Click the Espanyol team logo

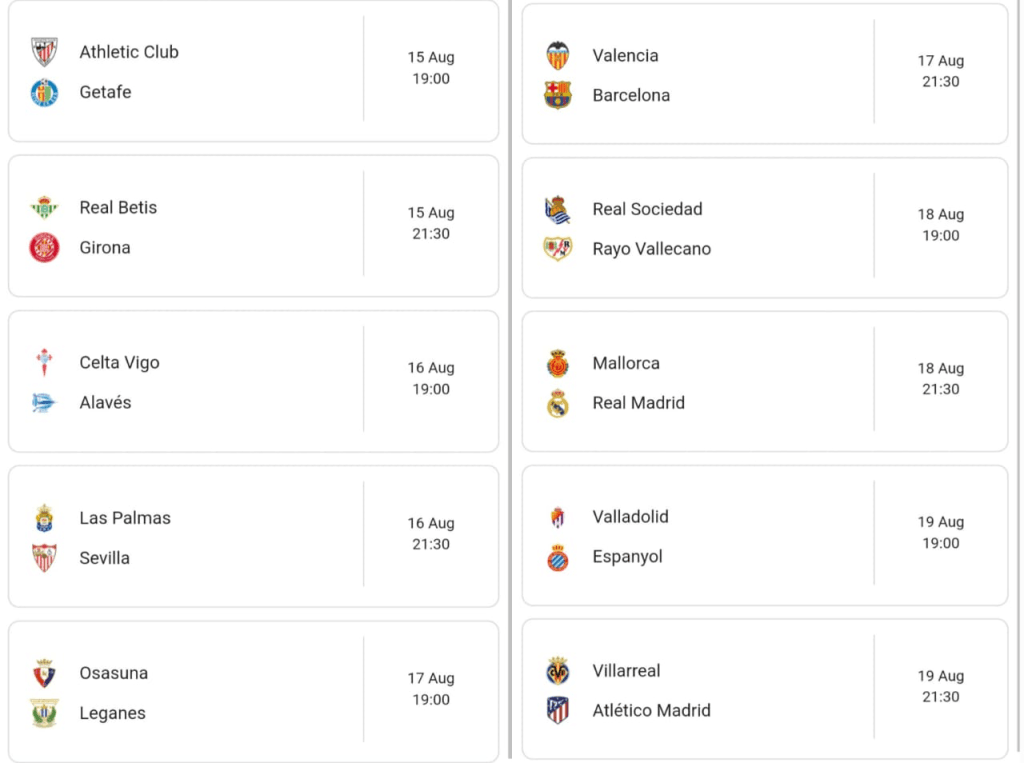pyautogui.click(x=557, y=557)
